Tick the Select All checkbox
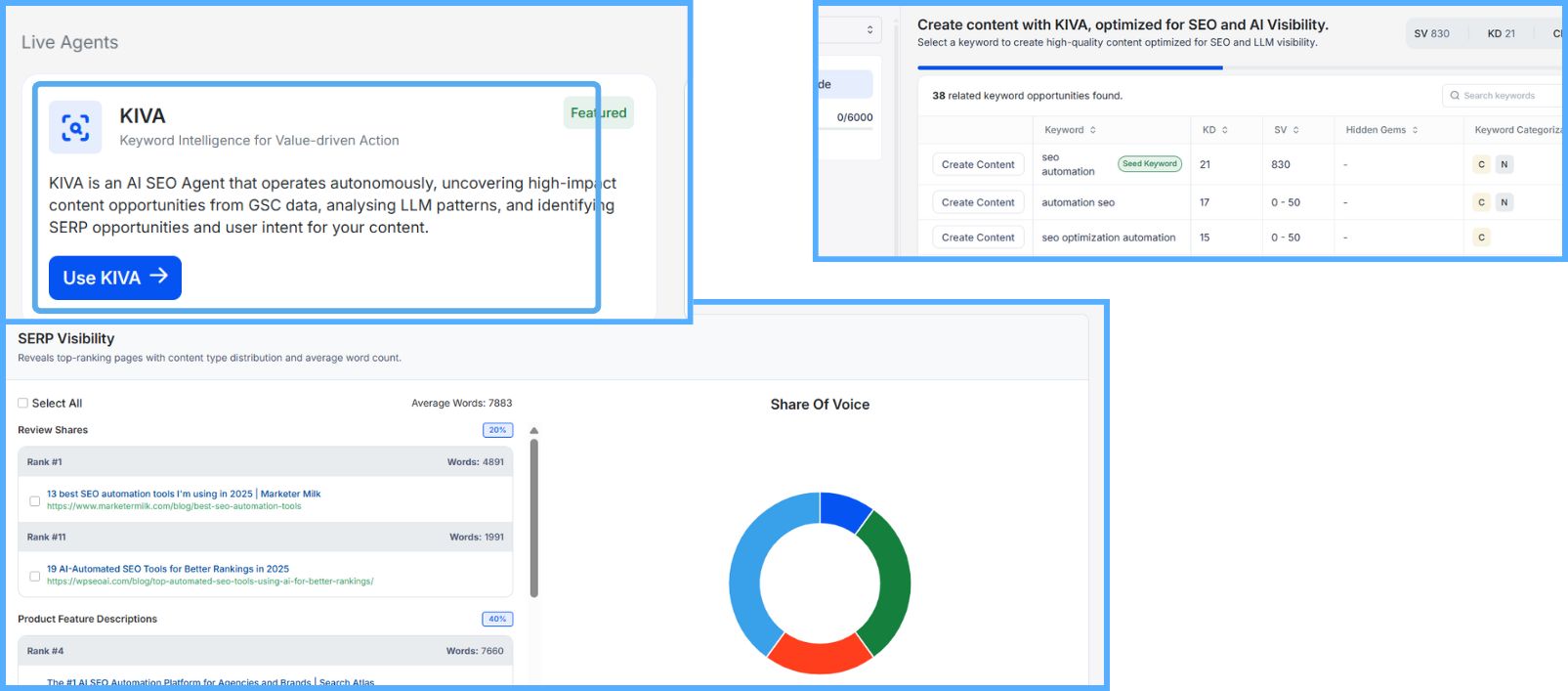This screenshot has width=1568, height=691. point(22,403)
